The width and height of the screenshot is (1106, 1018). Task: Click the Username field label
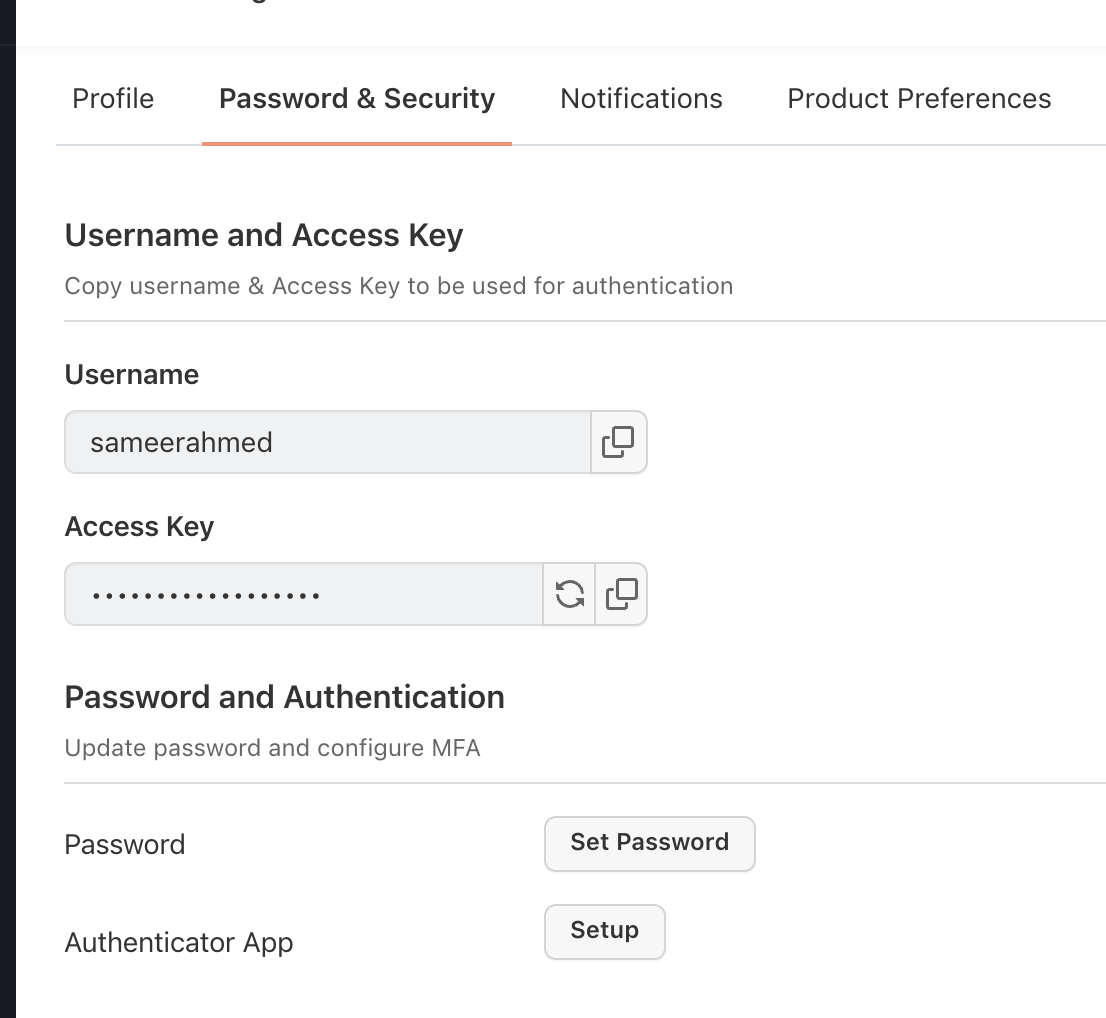132,374
